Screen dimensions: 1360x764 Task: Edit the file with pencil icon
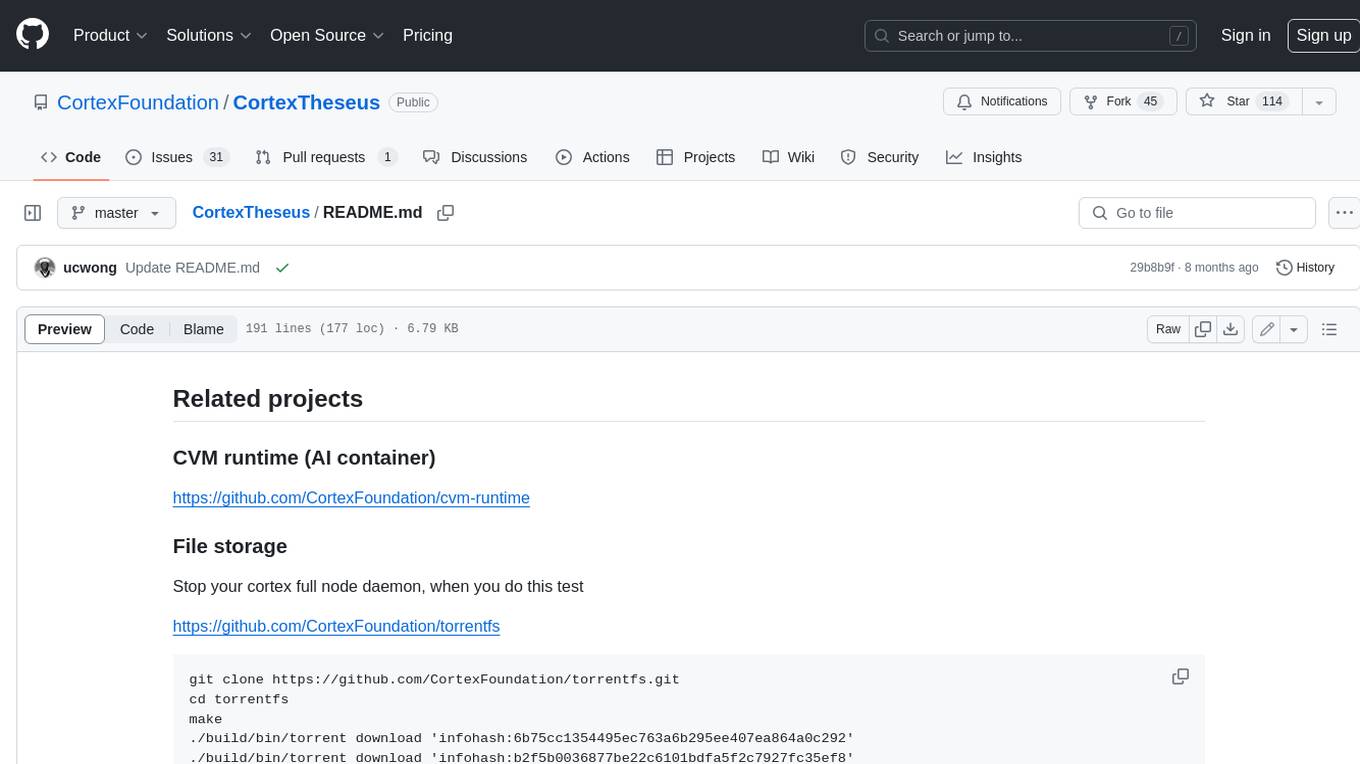(x=1266, y=329)
